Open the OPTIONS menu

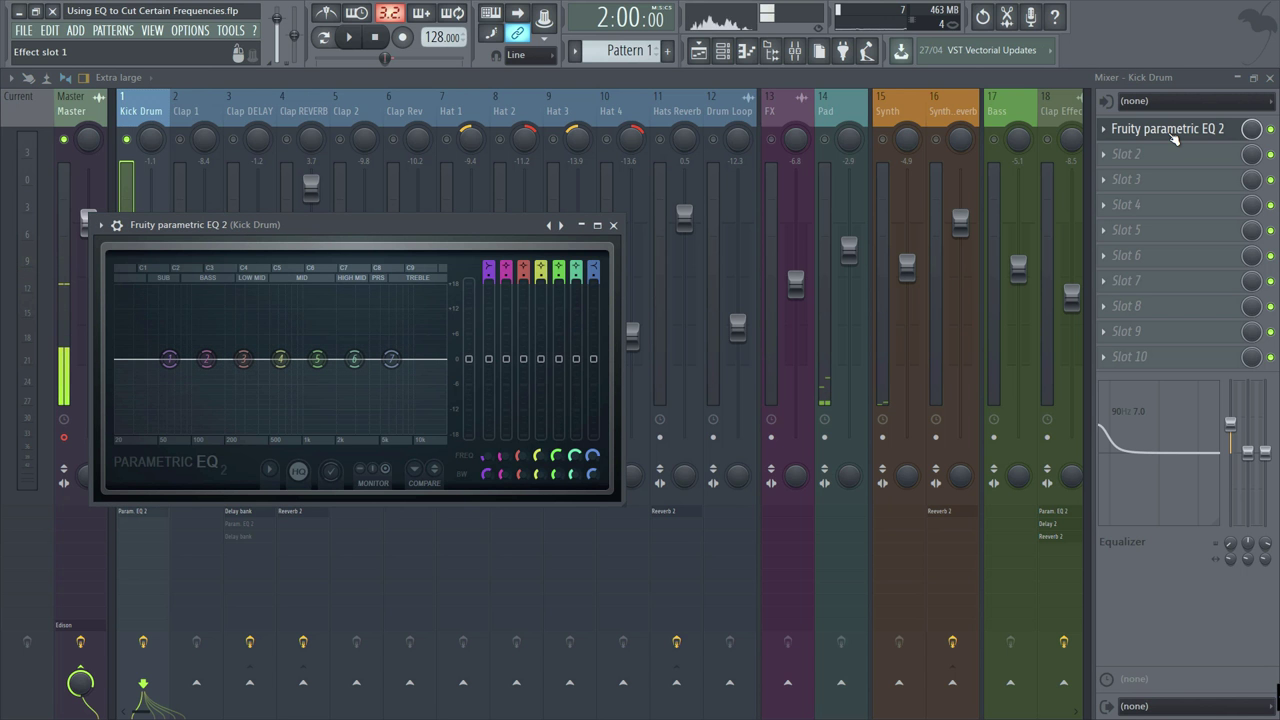pyautogui.click(x=190, y=31)
